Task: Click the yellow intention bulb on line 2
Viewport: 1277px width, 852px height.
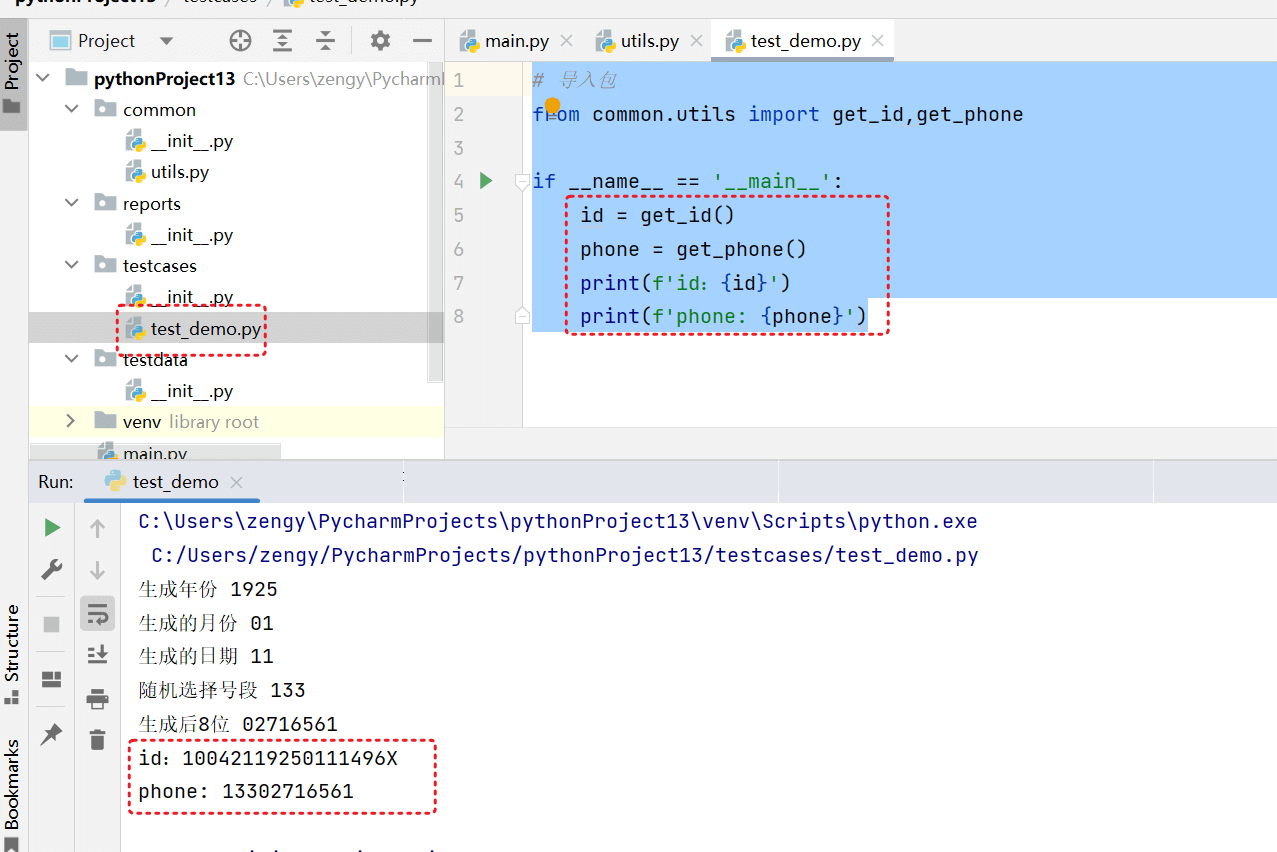Action: point(552,106)
